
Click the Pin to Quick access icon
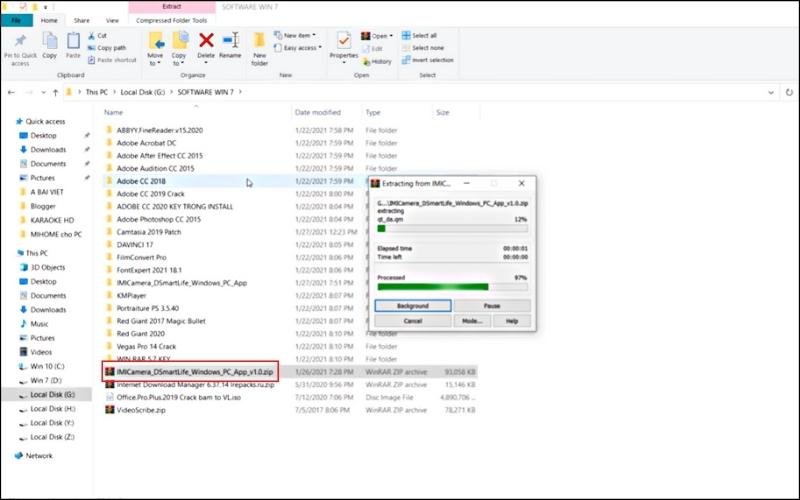pyautogui.click(x=20, y=41)
